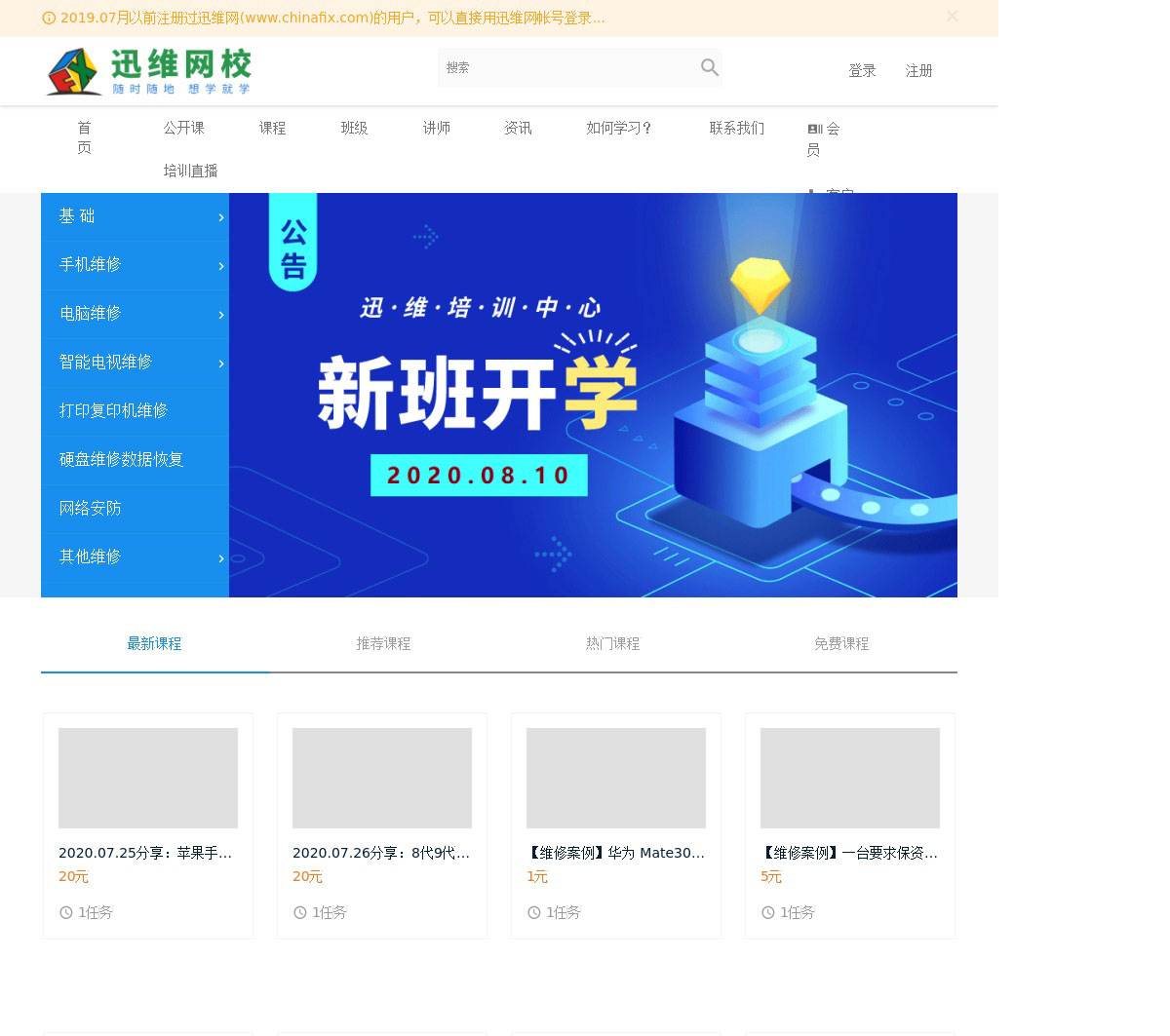Click the member card icon beside 会员
Viewport: 1170px width, 1036px height.
coord(815,129)
